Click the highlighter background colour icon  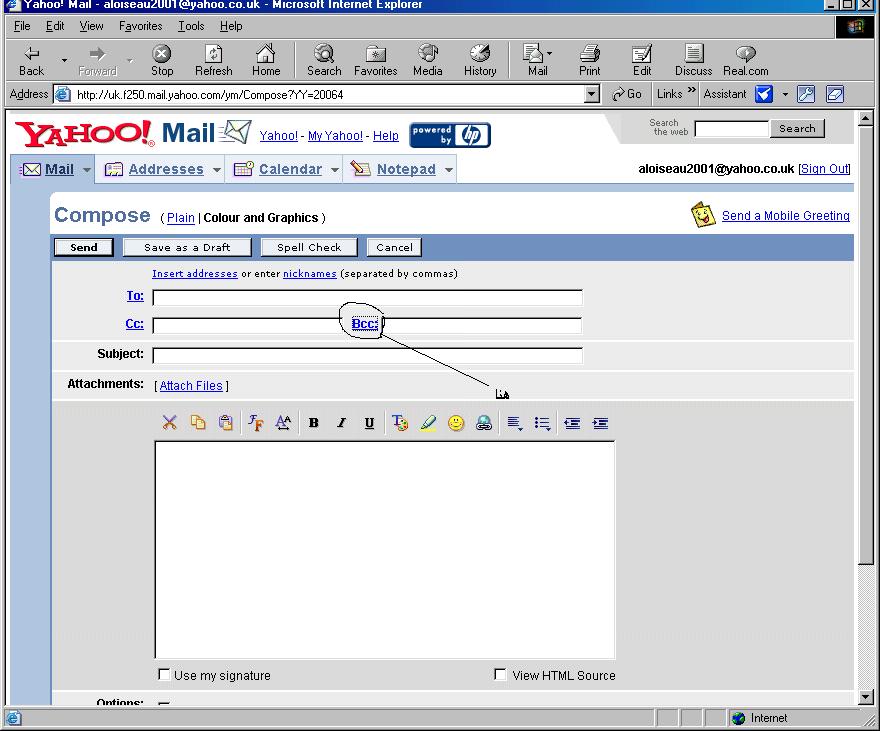click(428, 423)
